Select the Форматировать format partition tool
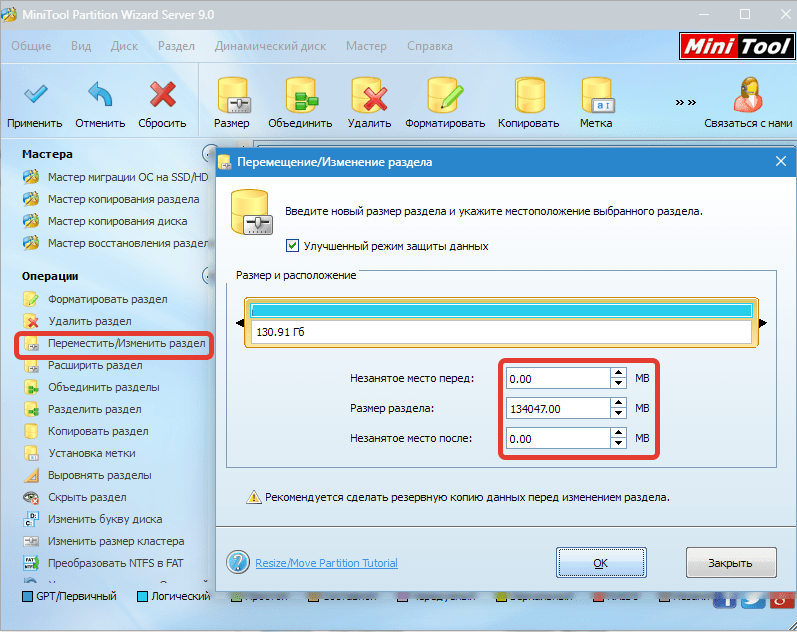 445,103
